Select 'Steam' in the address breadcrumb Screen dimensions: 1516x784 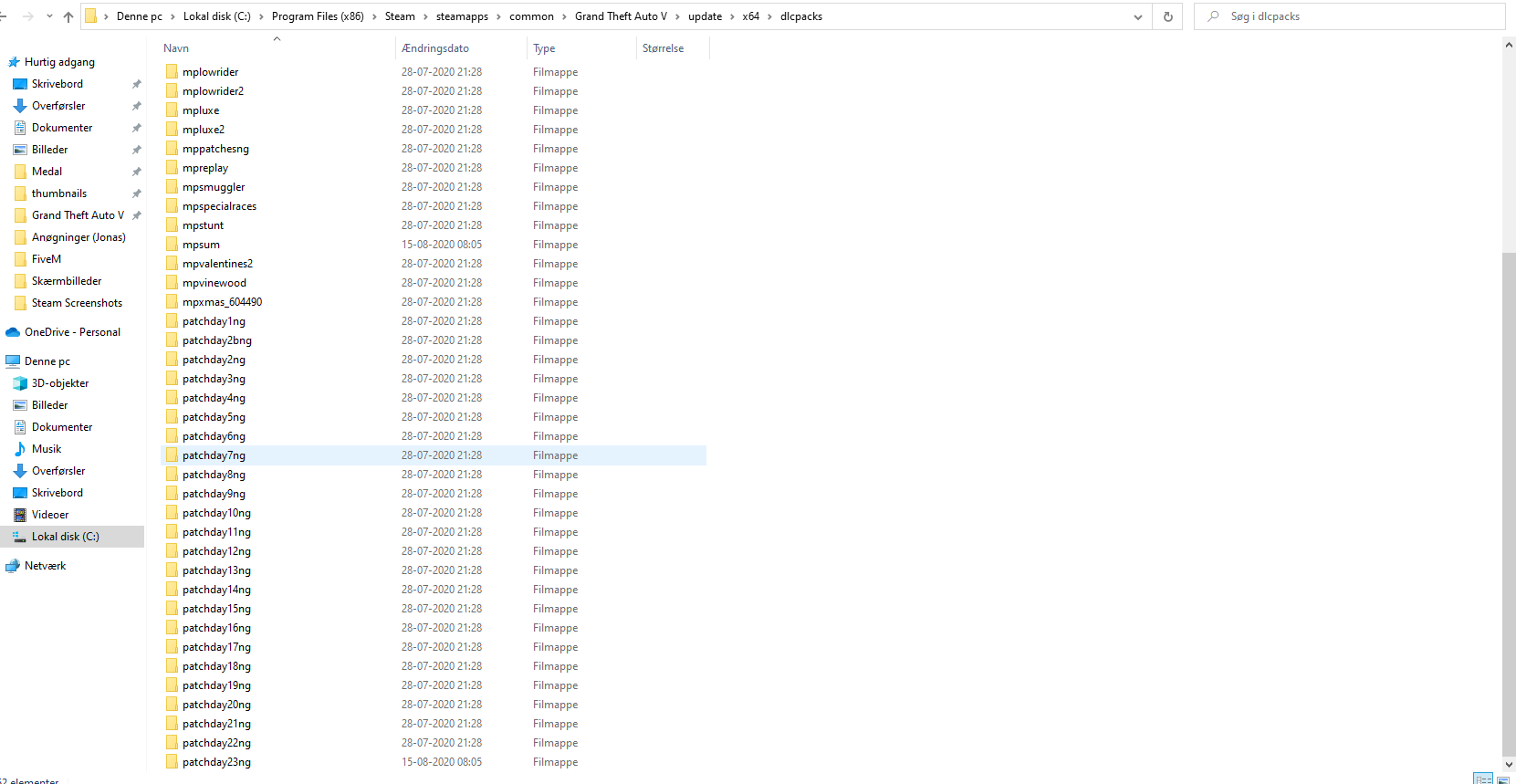point(400,16)
